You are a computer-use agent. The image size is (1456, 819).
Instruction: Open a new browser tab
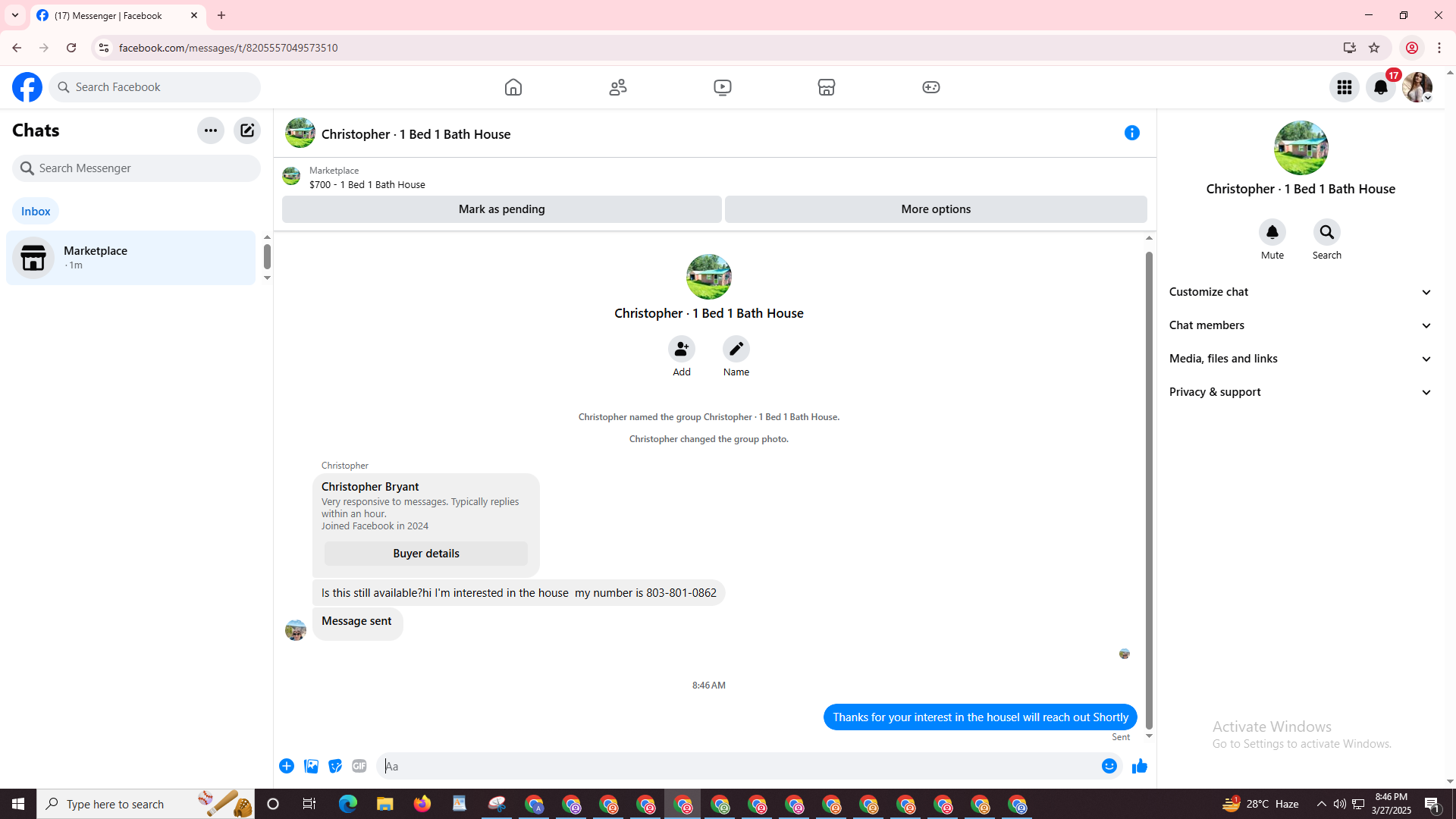pyautogui.click(x=221, y=15)
